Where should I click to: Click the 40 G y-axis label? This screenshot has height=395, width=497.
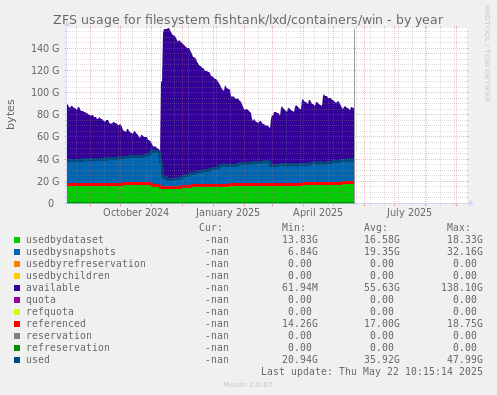pos(48,159)
